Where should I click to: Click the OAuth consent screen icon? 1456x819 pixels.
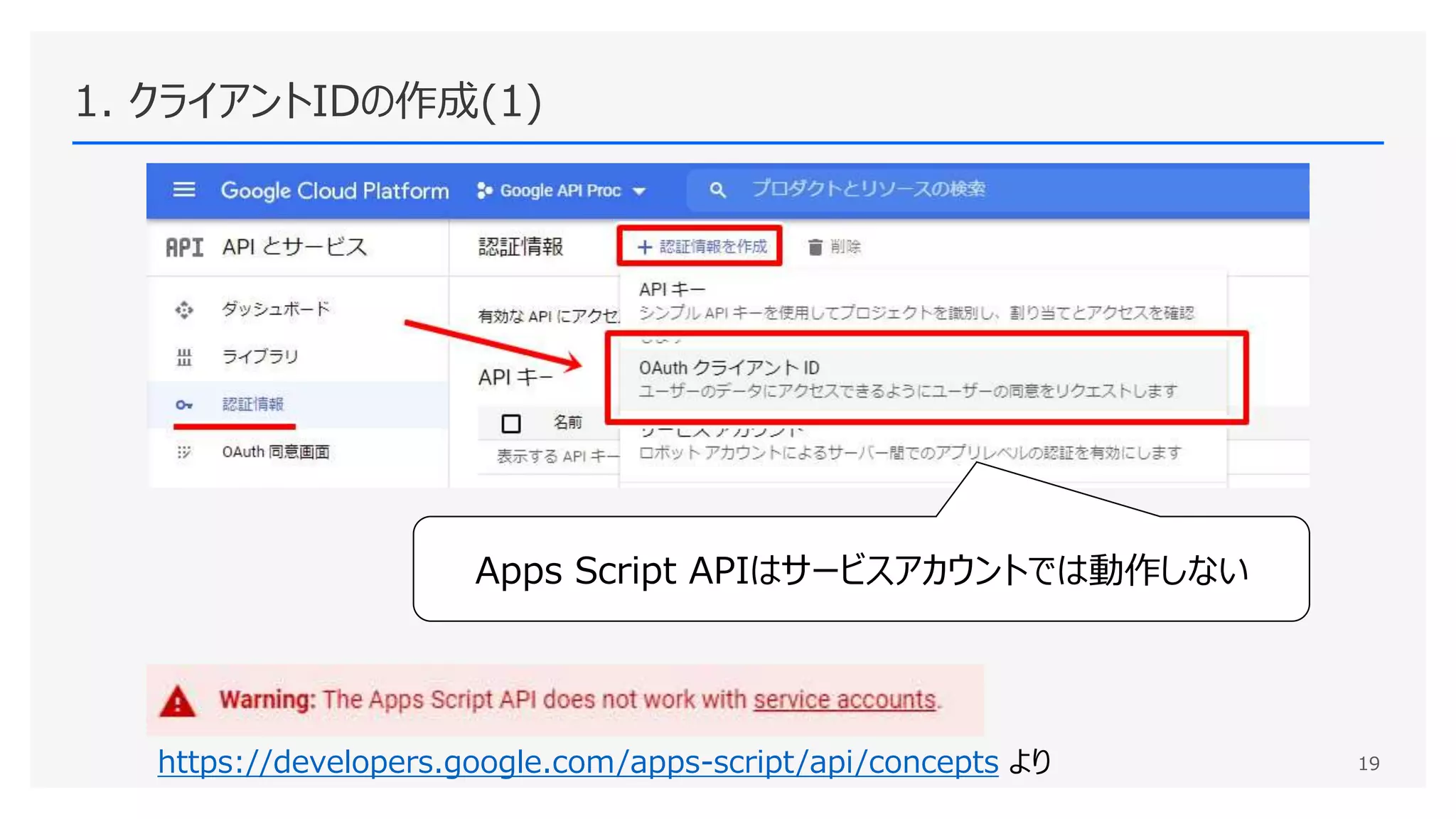(184, 452)
